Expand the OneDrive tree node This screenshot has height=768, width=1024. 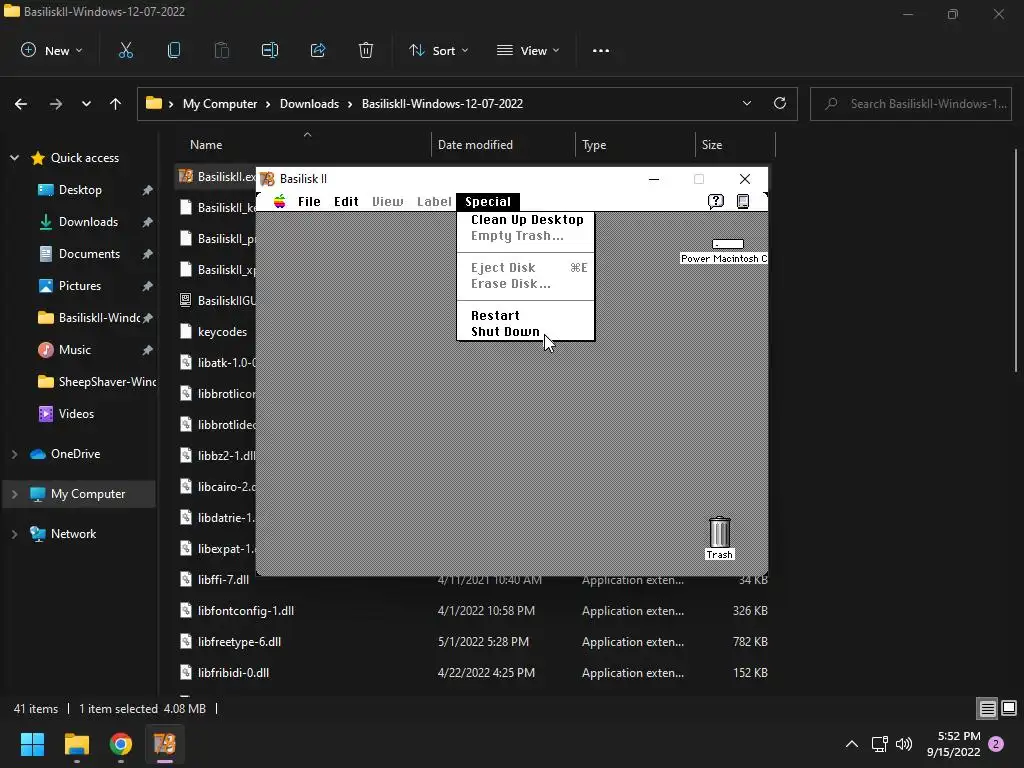14,454
